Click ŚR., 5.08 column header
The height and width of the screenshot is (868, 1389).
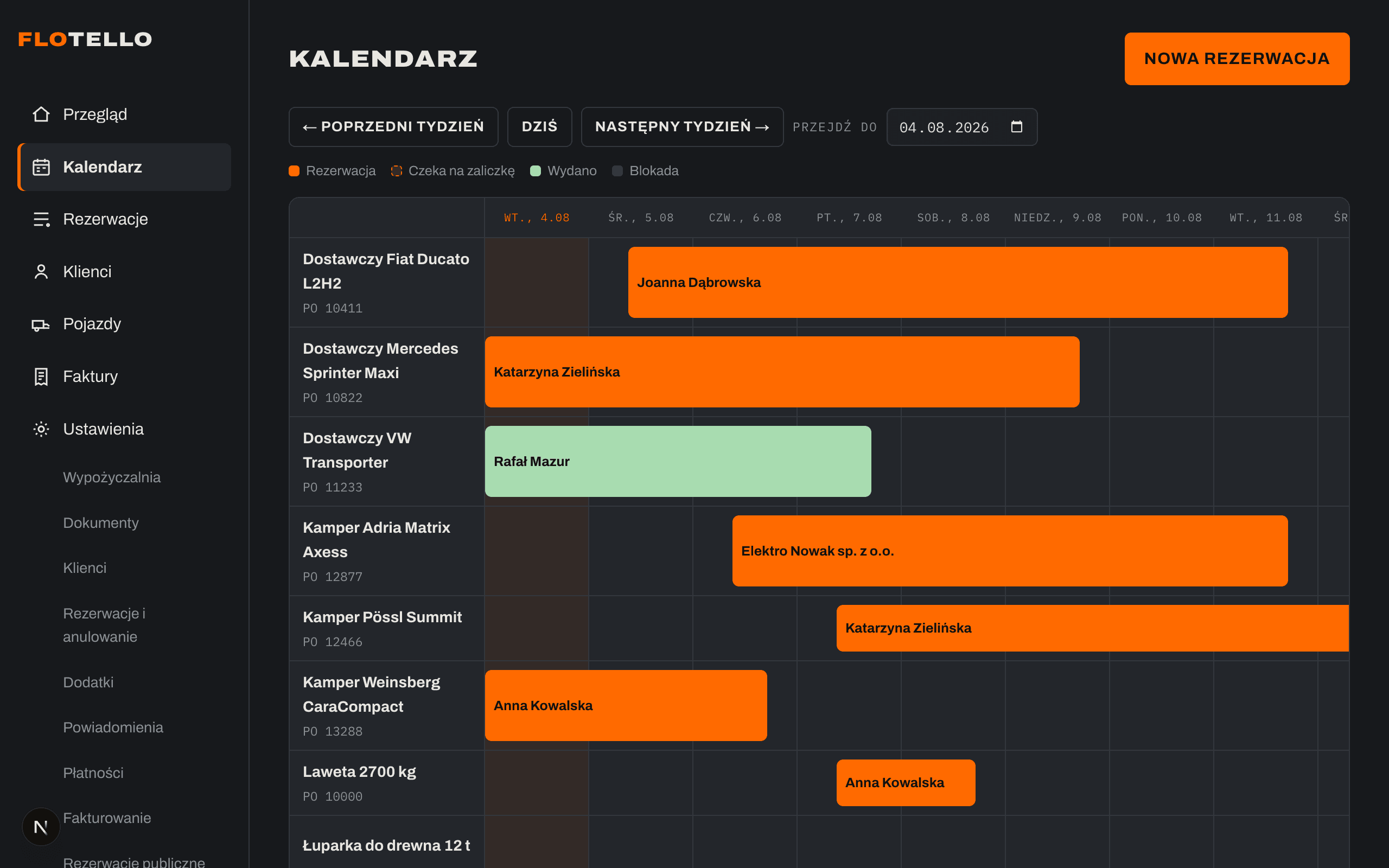coord(641,218)
